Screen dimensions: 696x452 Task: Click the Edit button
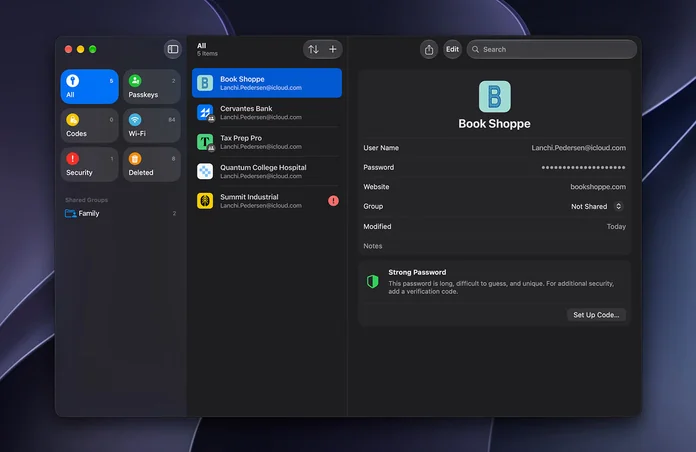pyautogui.click(x=452, y=49)
